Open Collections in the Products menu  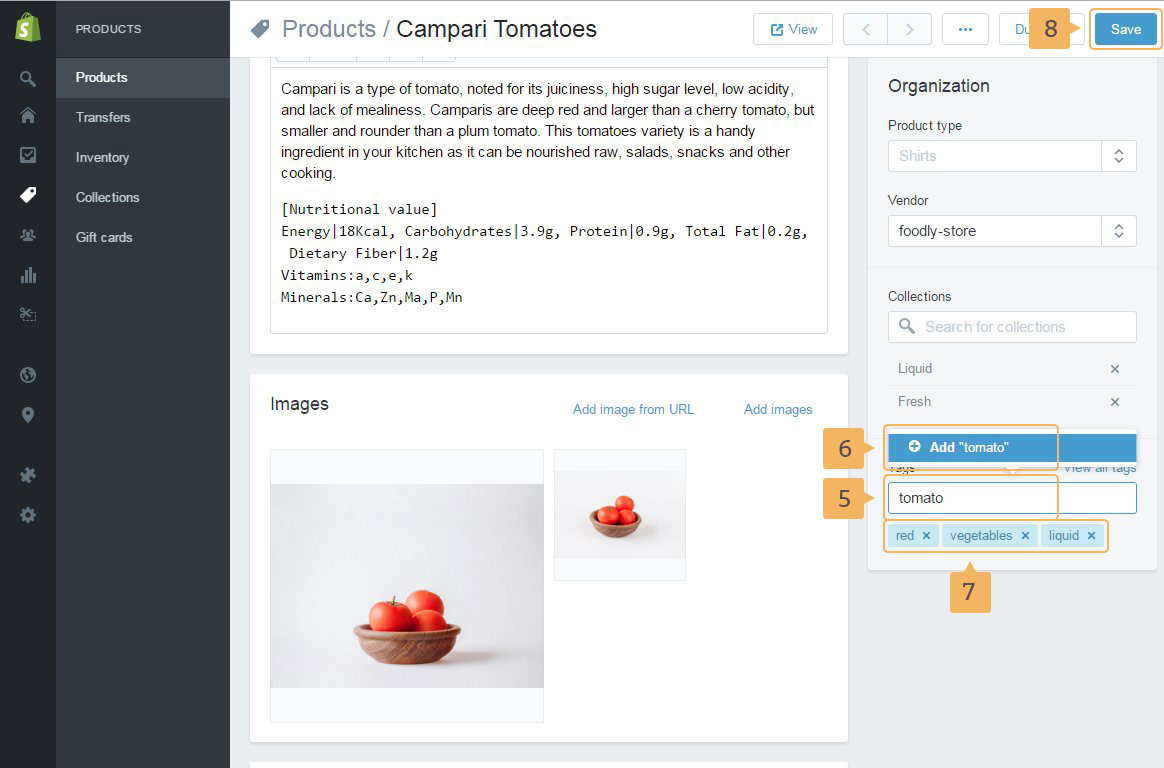click(107, 197)
